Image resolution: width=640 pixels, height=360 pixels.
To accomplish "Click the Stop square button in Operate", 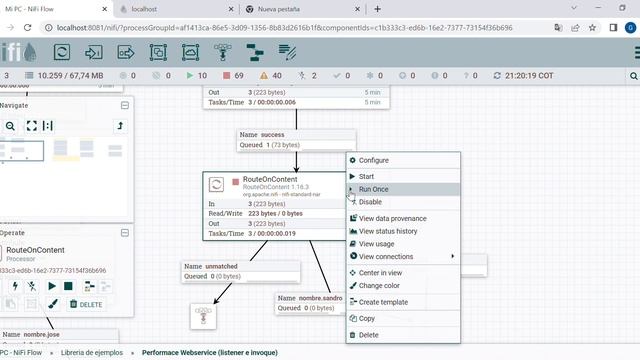I will [x=68, y=286].
